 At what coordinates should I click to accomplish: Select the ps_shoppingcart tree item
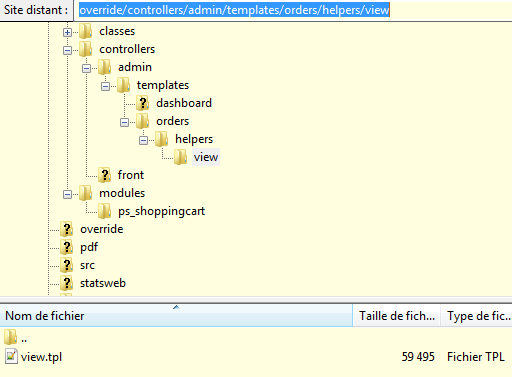(x=161, y=211)
